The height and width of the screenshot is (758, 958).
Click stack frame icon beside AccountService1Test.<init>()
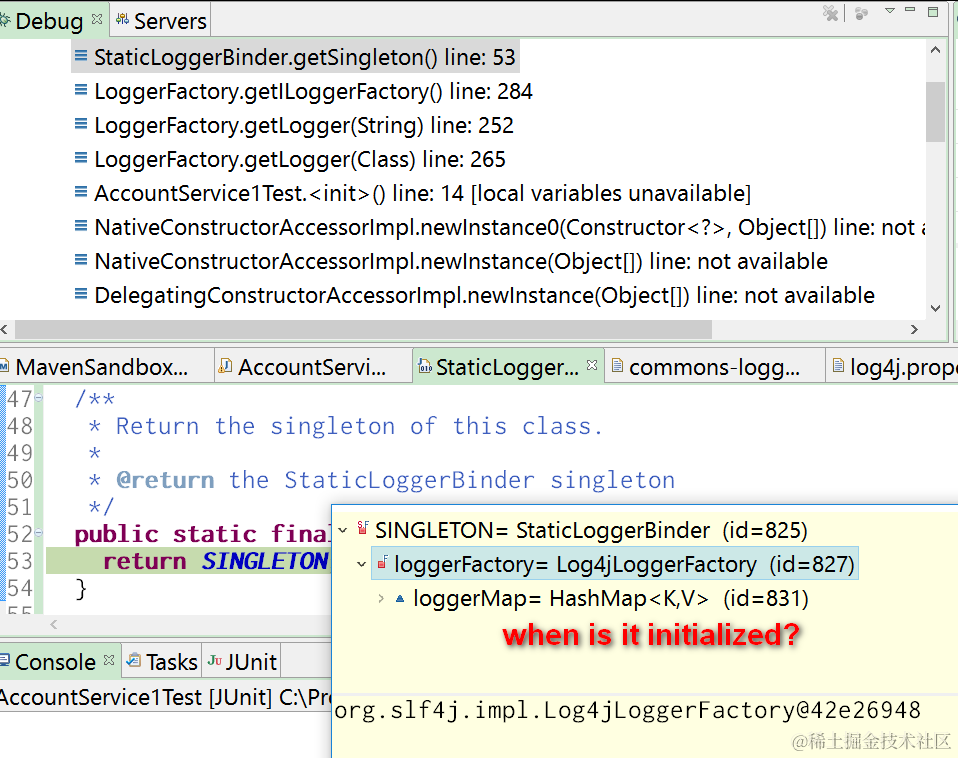(81, 193)
